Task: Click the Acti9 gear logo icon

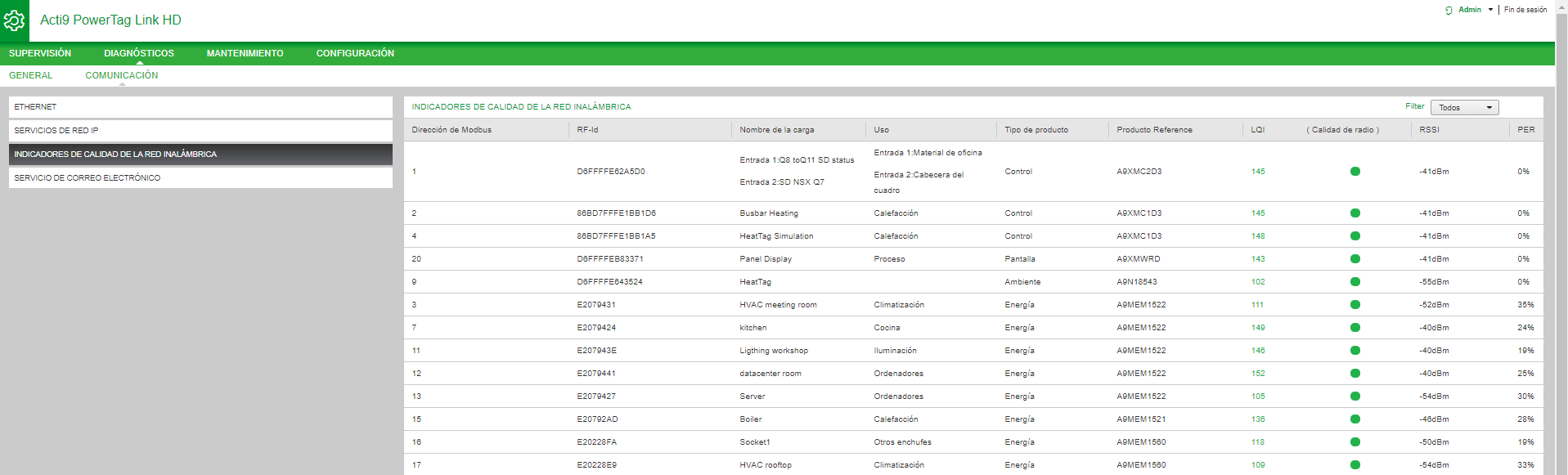Action: [15, 20]
